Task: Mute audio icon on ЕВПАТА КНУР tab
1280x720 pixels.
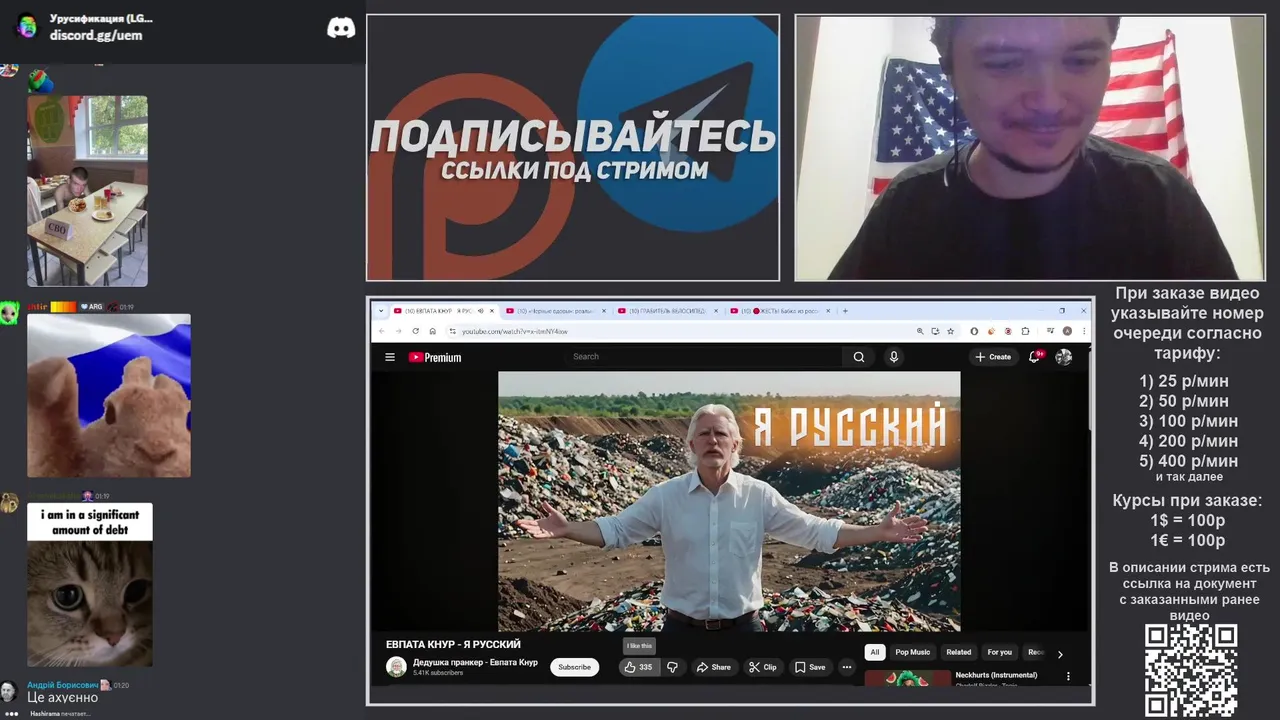Action: click(481, 311)
